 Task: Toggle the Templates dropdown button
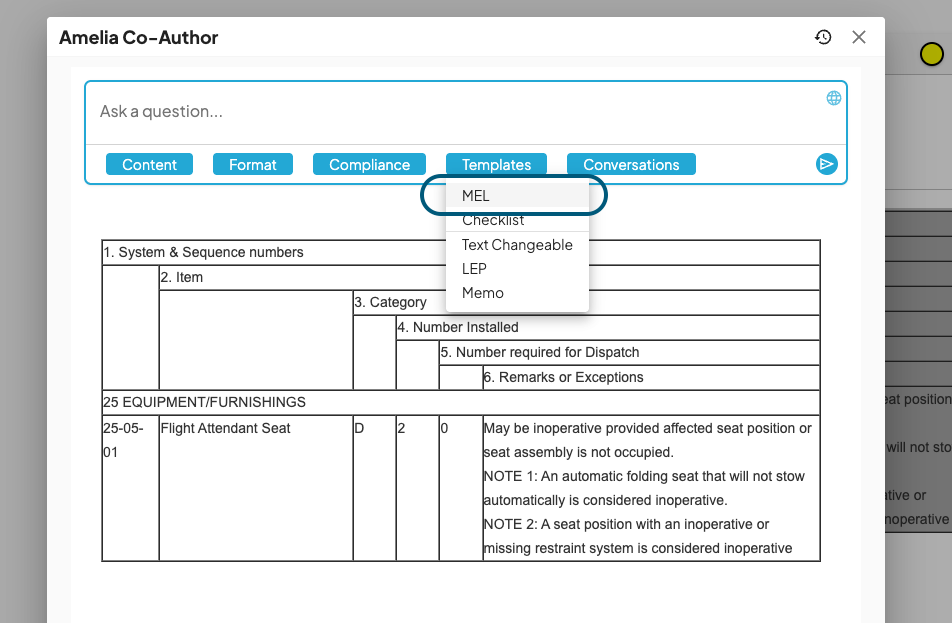tap(496, 165)
